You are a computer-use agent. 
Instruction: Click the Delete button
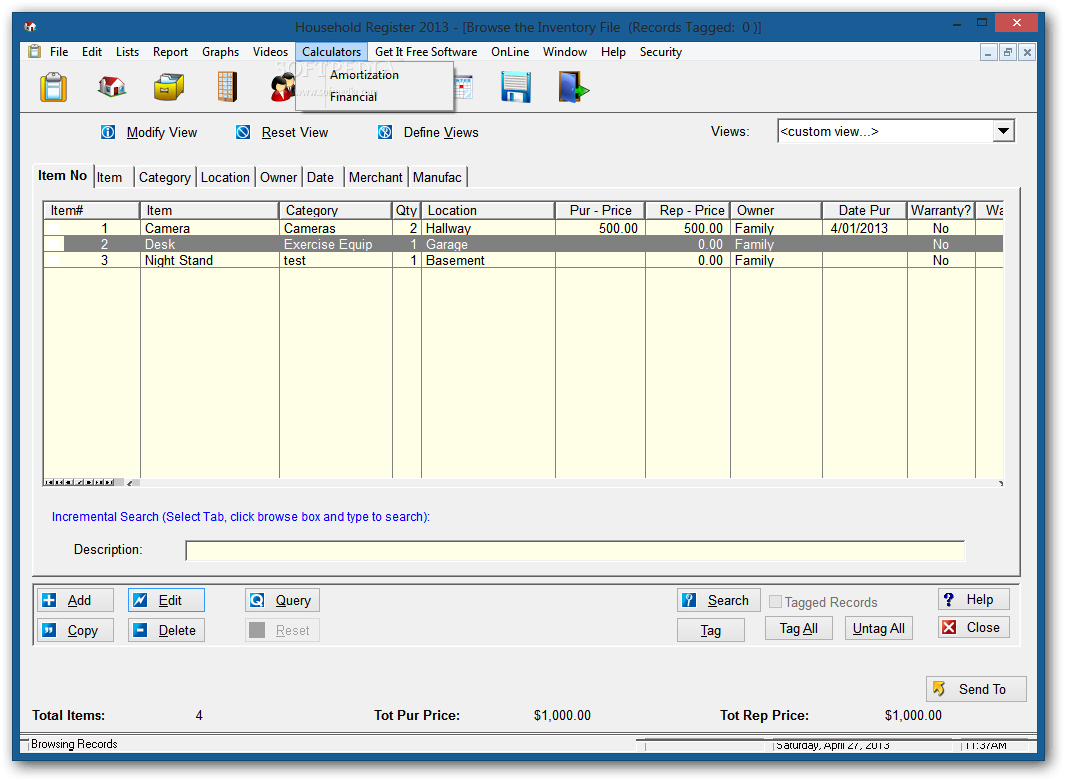click(166, 630)
